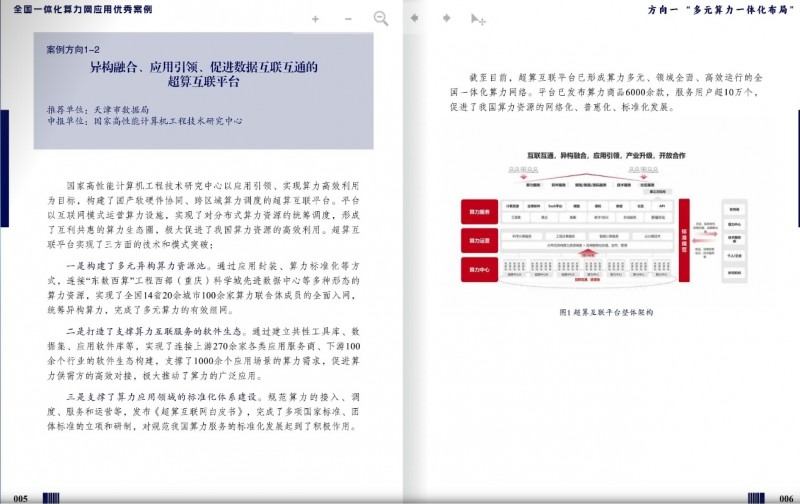Click the sentence 一是构建了多元异构算力资源池

(x=139, y=266)
